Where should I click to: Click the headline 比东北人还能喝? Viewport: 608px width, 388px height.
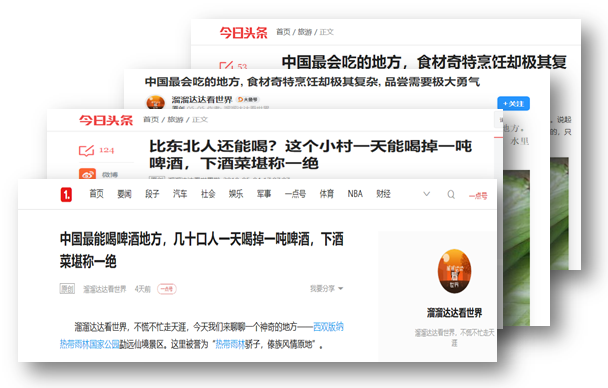311,155
